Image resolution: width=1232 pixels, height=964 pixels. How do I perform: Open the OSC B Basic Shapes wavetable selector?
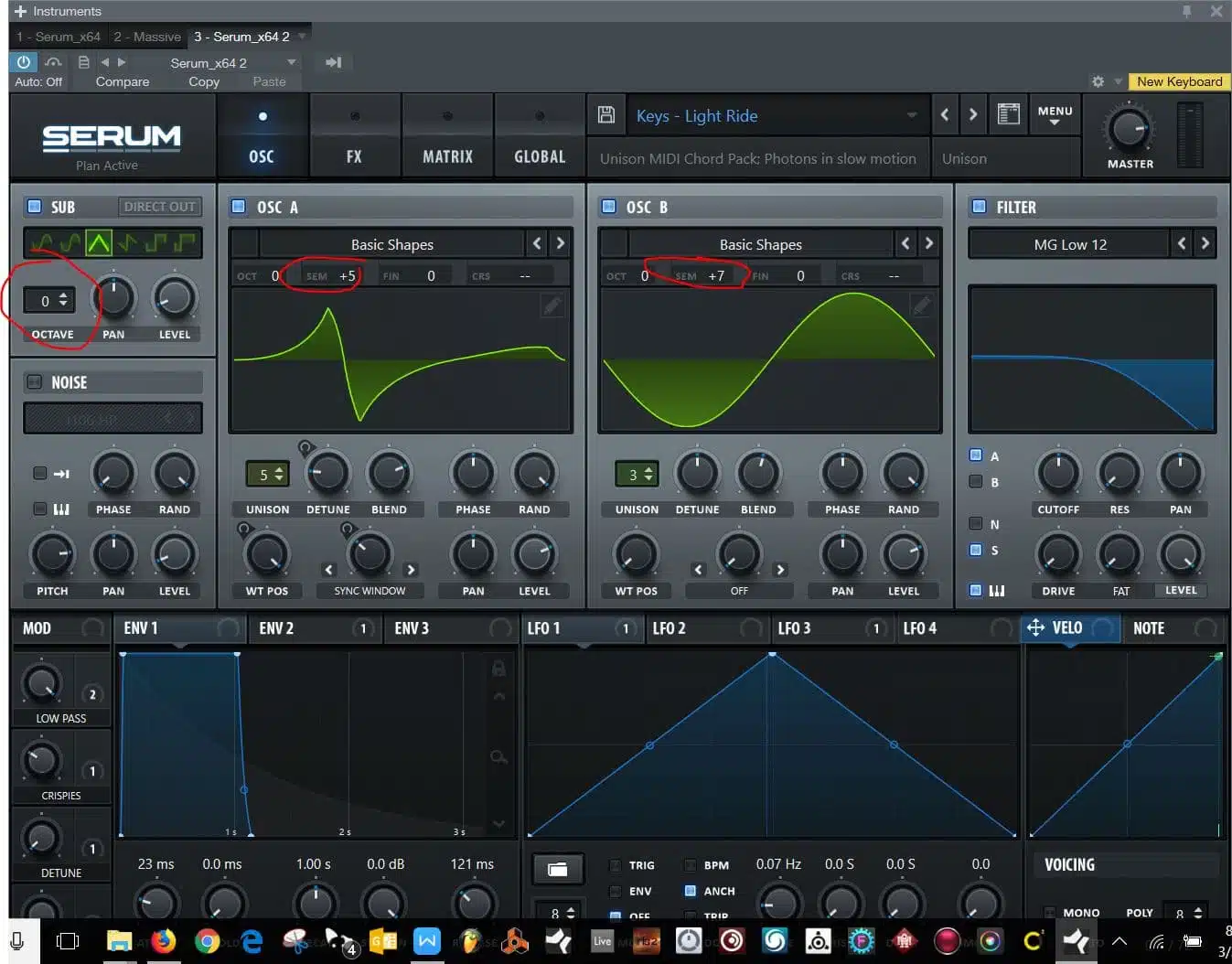pyautogui.click(x=761, y=244)
